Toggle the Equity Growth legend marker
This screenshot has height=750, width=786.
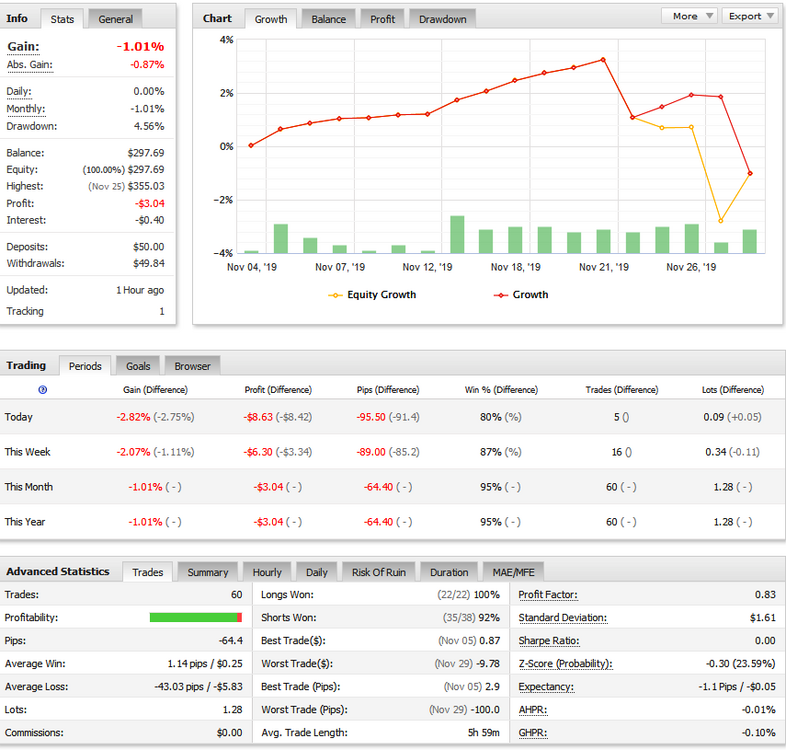tap(335, 295)
